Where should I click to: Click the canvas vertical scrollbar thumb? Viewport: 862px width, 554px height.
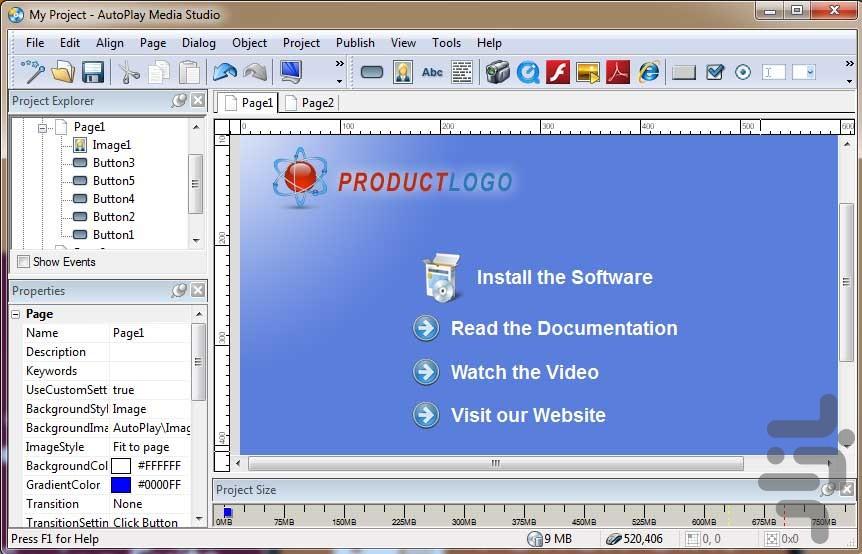pos(846,282)
